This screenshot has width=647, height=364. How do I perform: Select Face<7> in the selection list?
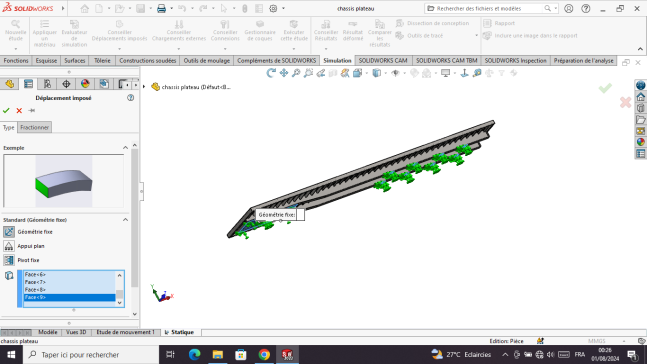coord(69,282)
